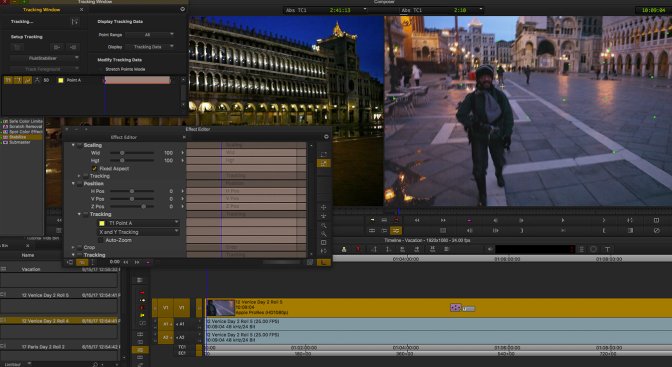Click the step forward one frame button in Composer
This screenshot has height=367, width=672.
[x=521, y=220]
